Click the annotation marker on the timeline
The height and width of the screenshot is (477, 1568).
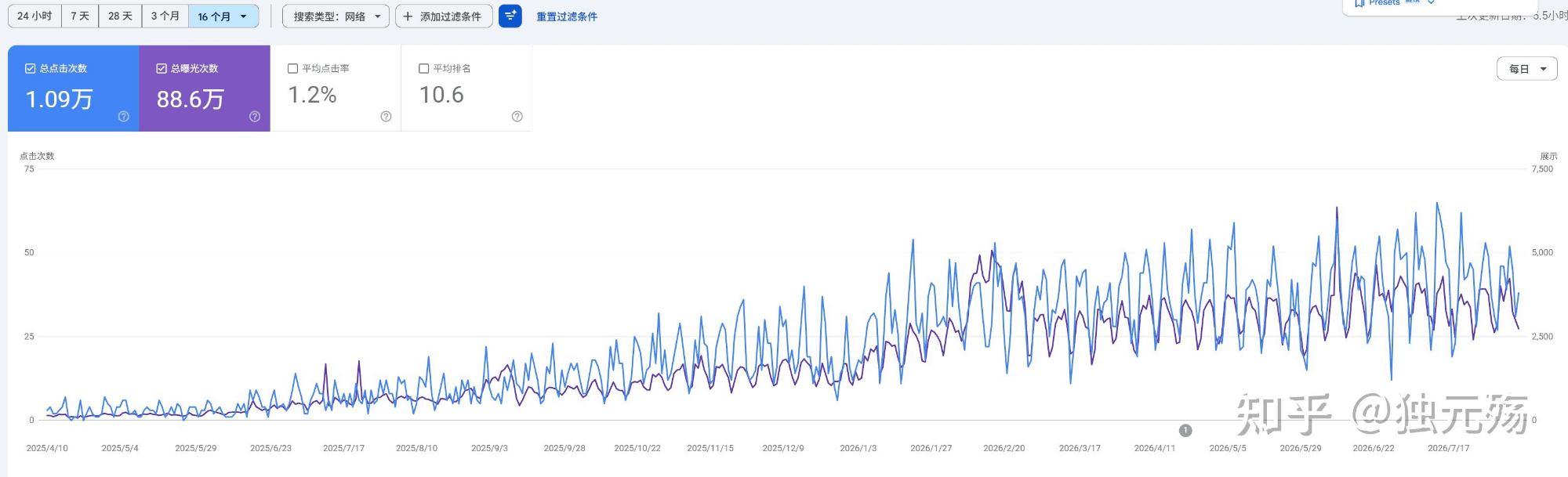pyautogui.click(x=1185, y=430)
